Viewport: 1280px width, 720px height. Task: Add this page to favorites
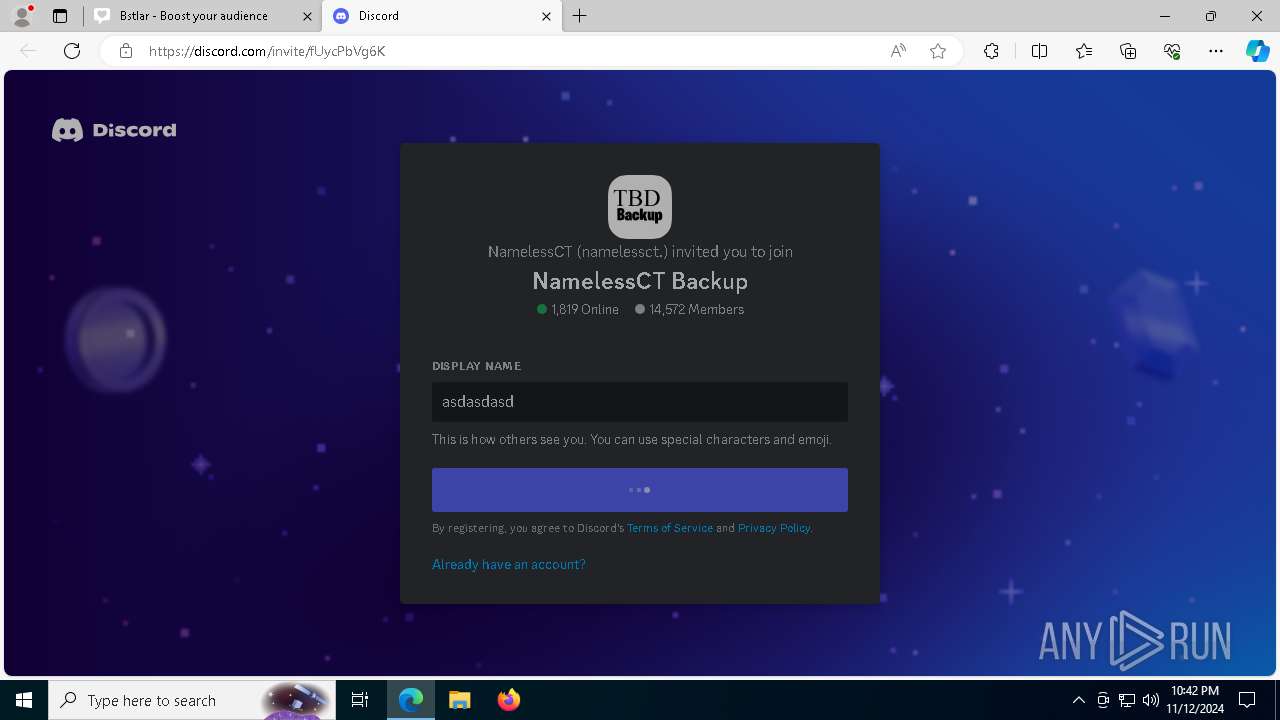(x=938, y=51)
